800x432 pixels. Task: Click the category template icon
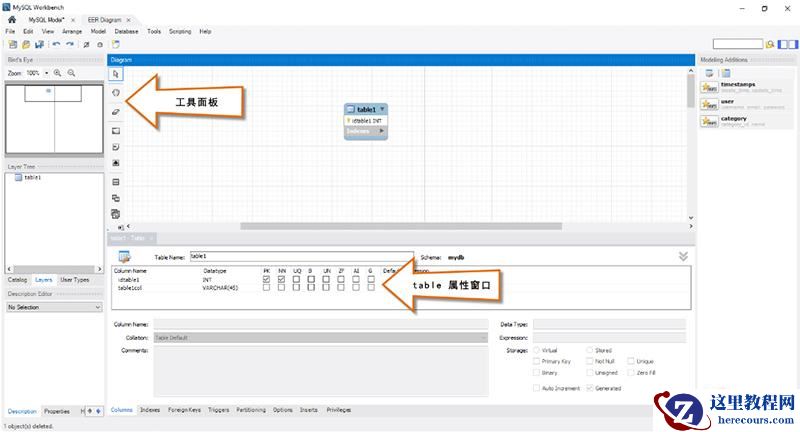pyautogui.click(x=709, y=121)
